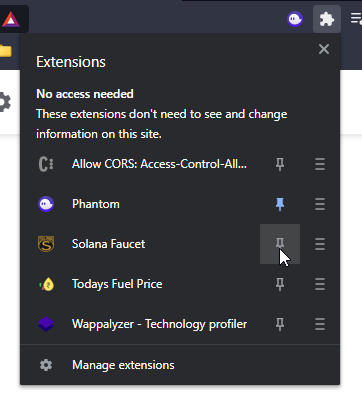Click the Wappalyzer purple diamond icon
Image resolution: width=362 pixels, height=412 pixels.
[46, 324]
